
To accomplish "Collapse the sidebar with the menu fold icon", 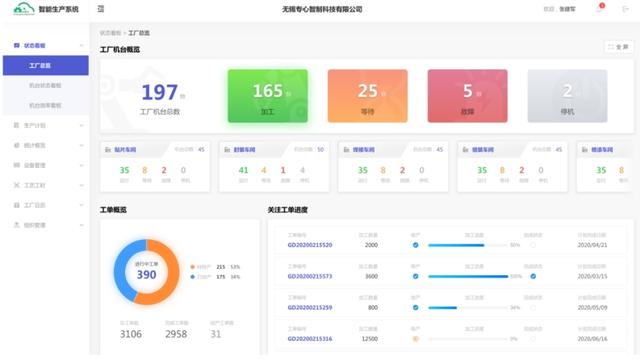I will click(x=101, y=9).
